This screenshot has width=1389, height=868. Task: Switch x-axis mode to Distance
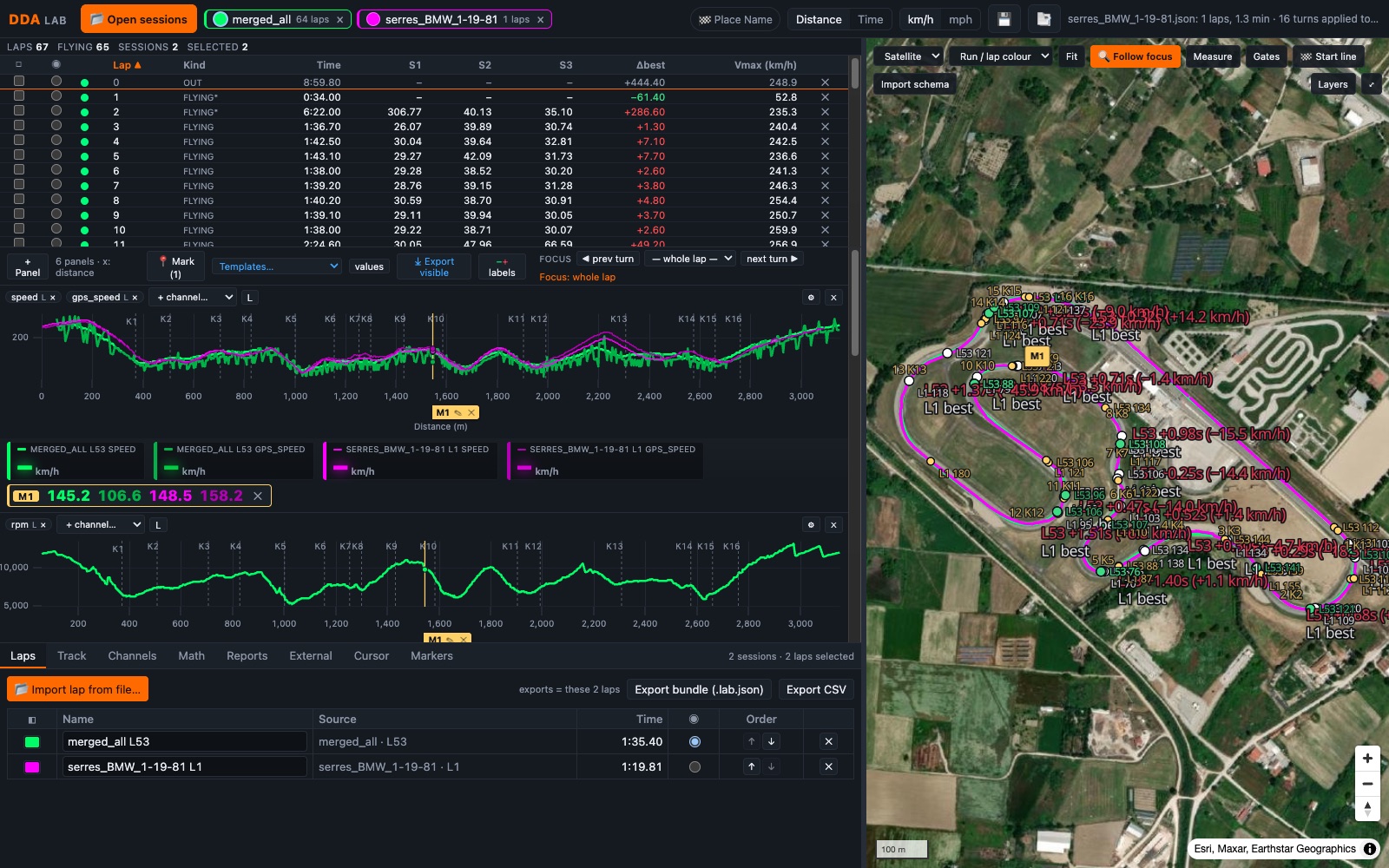[x=819, y=19]
